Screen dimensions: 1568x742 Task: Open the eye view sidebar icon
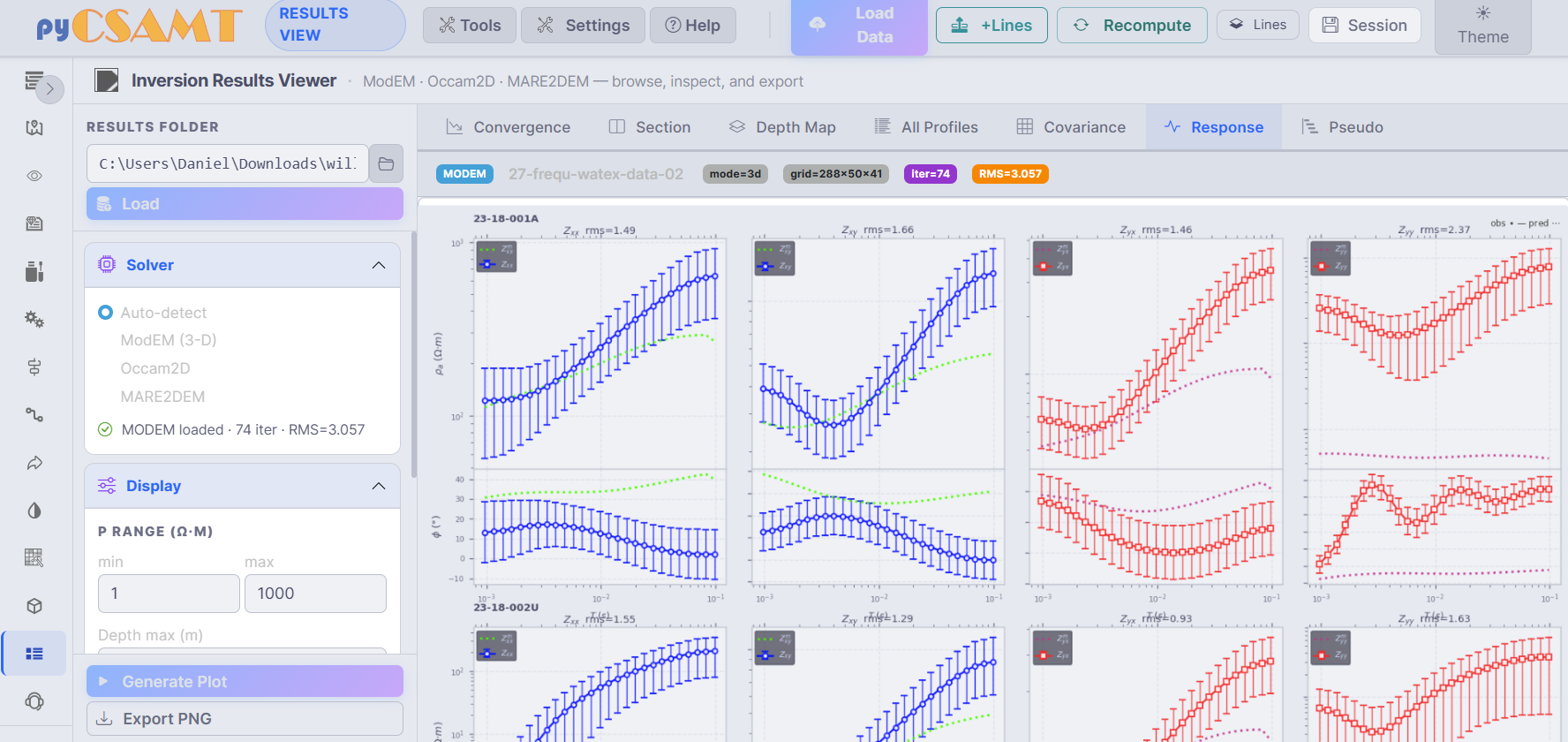34,176
